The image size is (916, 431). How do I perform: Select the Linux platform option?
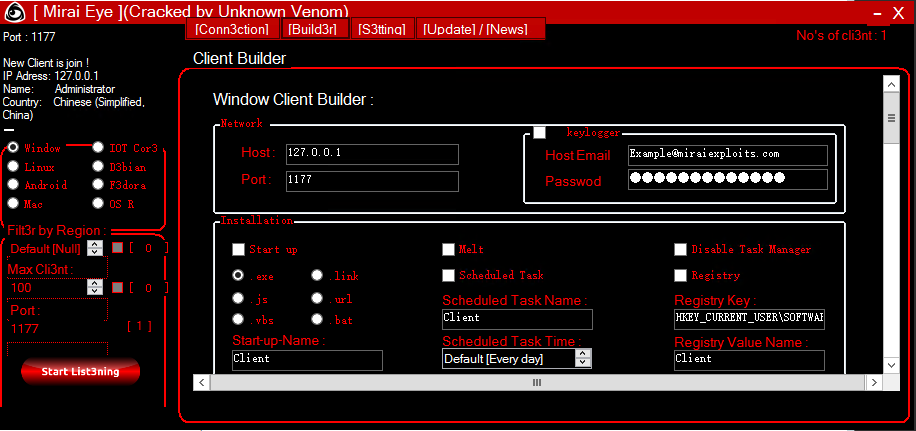(x=13, y=167)
